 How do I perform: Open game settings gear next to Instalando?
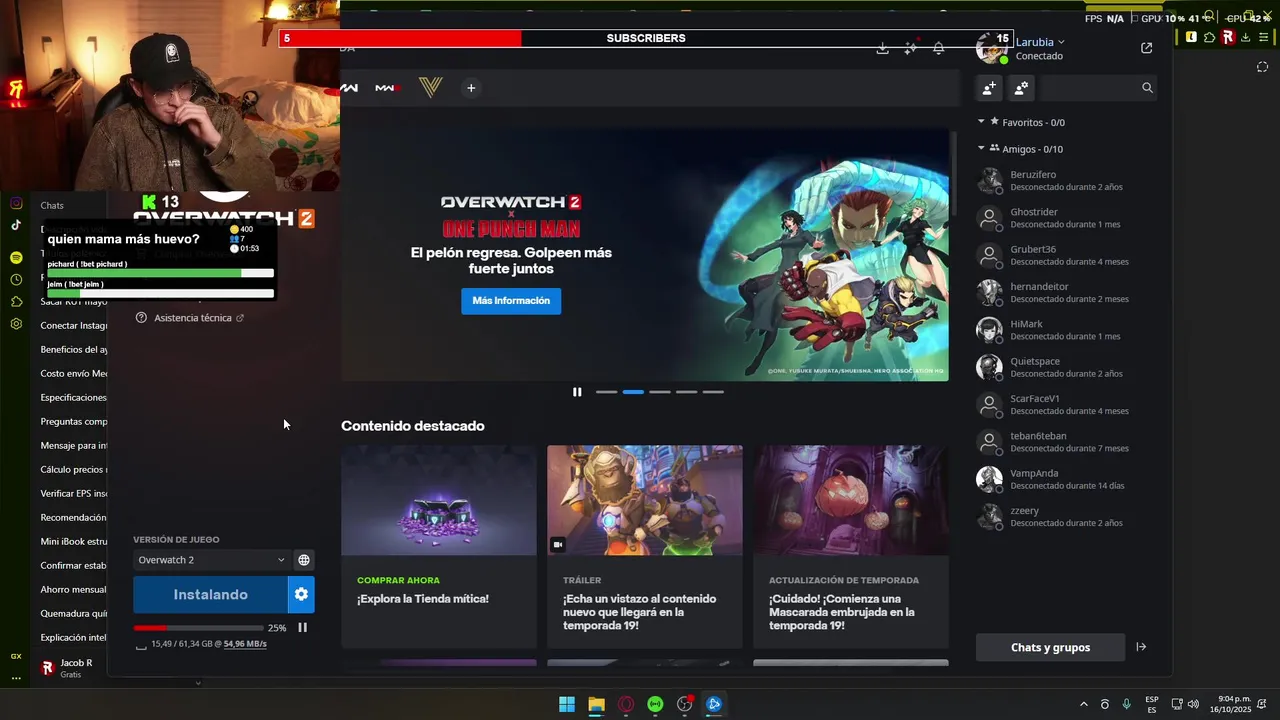click(301, 594)
